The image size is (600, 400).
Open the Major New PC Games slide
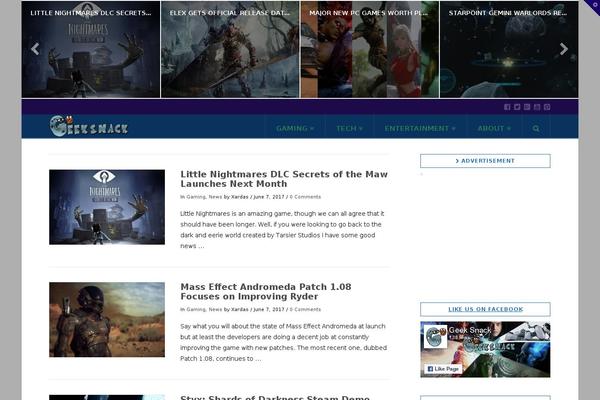point(370,49)
